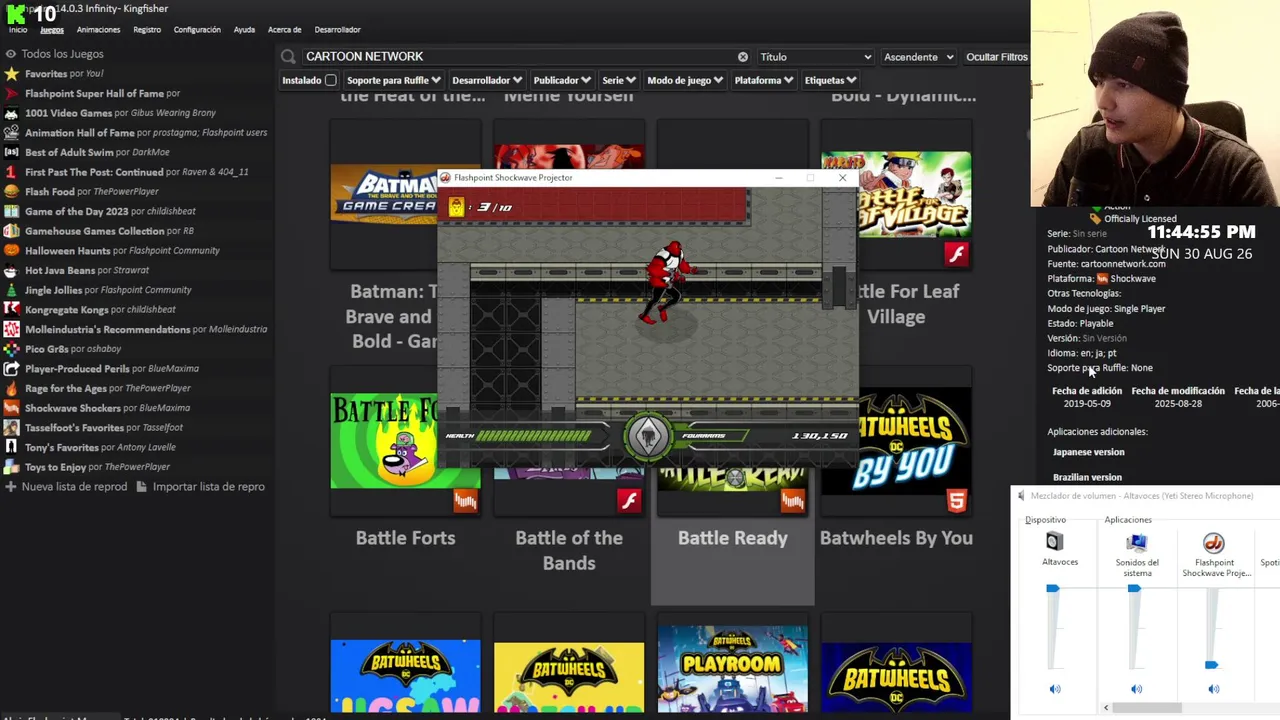Open the Título sort-by dropdown
This screenshot has height=720, width=1280.
815,57
